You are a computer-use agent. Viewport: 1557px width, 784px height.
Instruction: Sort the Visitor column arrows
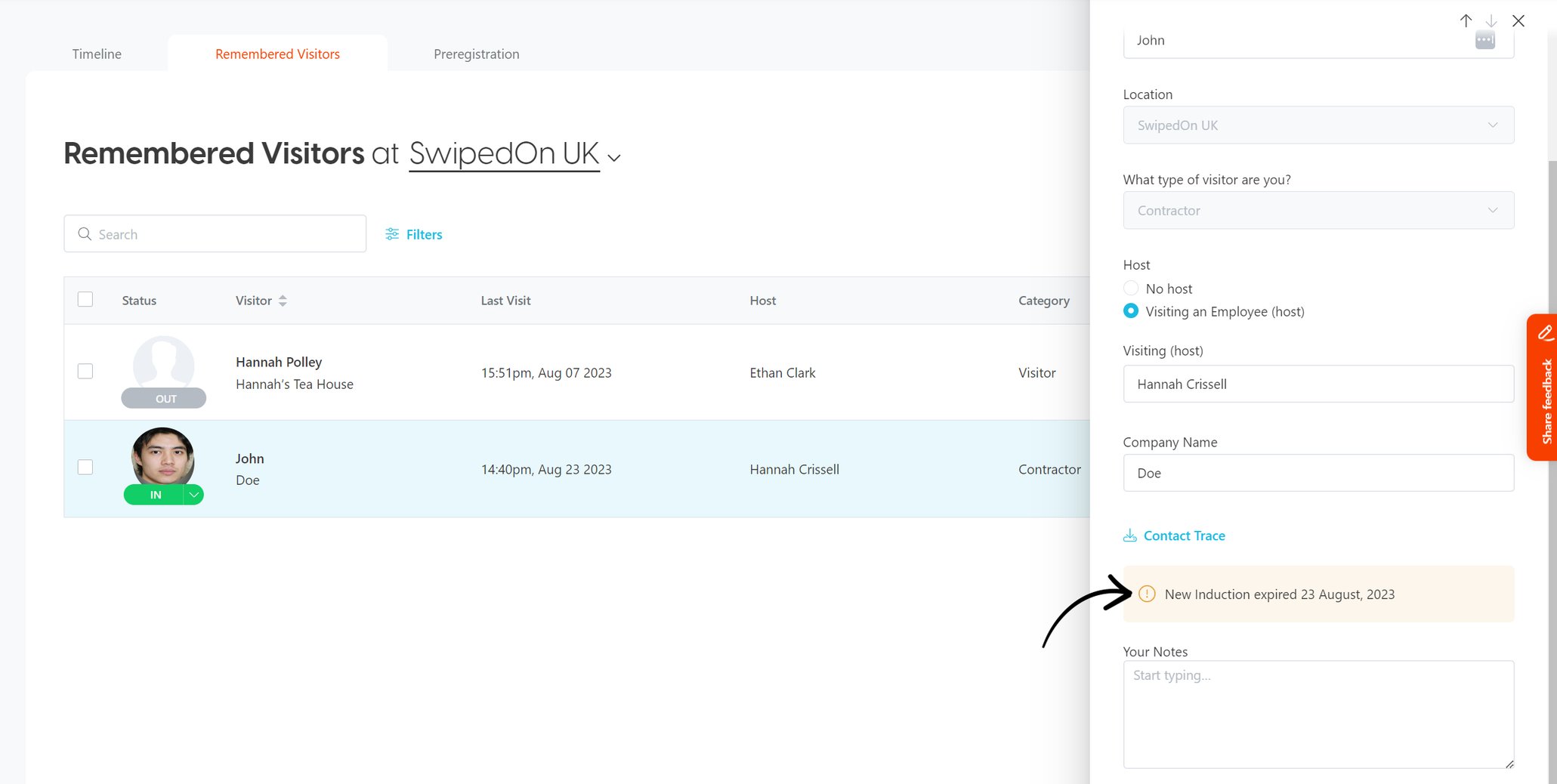tap(283, 300)
